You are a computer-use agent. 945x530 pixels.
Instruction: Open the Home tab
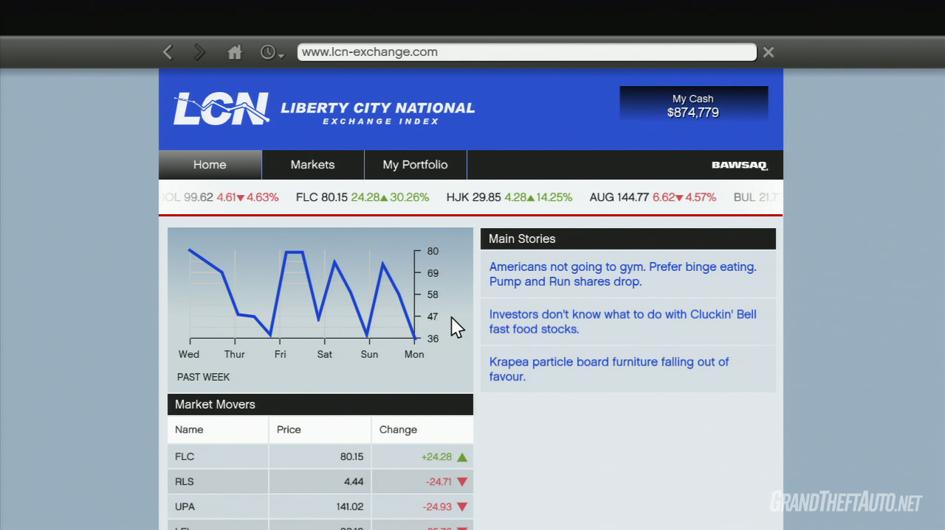[x=210, y=165]
